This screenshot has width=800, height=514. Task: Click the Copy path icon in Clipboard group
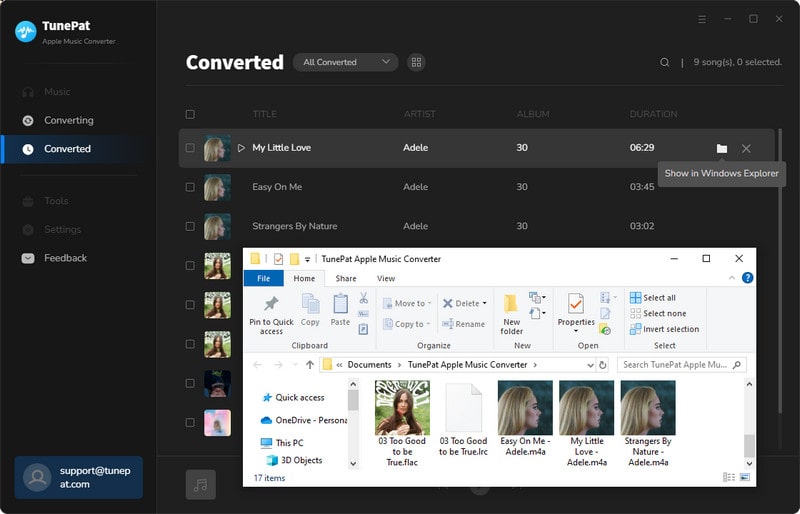[x=363, y=313]
